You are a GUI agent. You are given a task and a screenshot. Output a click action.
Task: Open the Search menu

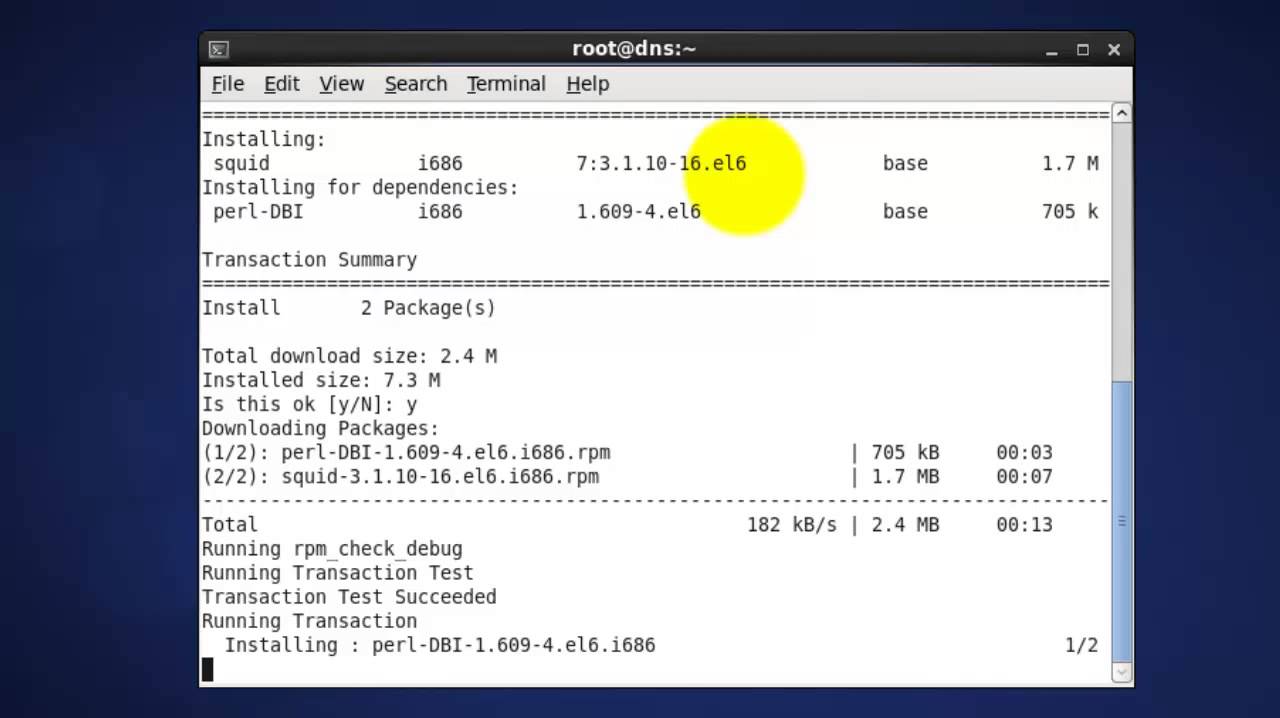[416, 84]
